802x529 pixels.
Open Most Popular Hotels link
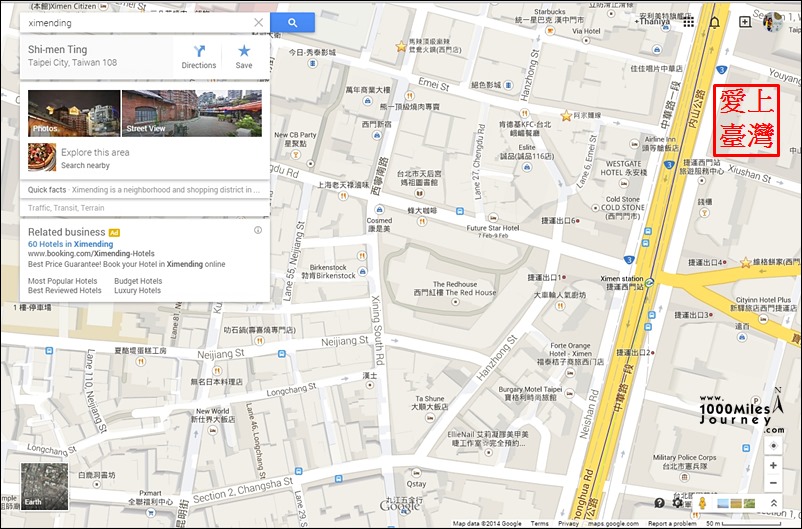[62, 281]
